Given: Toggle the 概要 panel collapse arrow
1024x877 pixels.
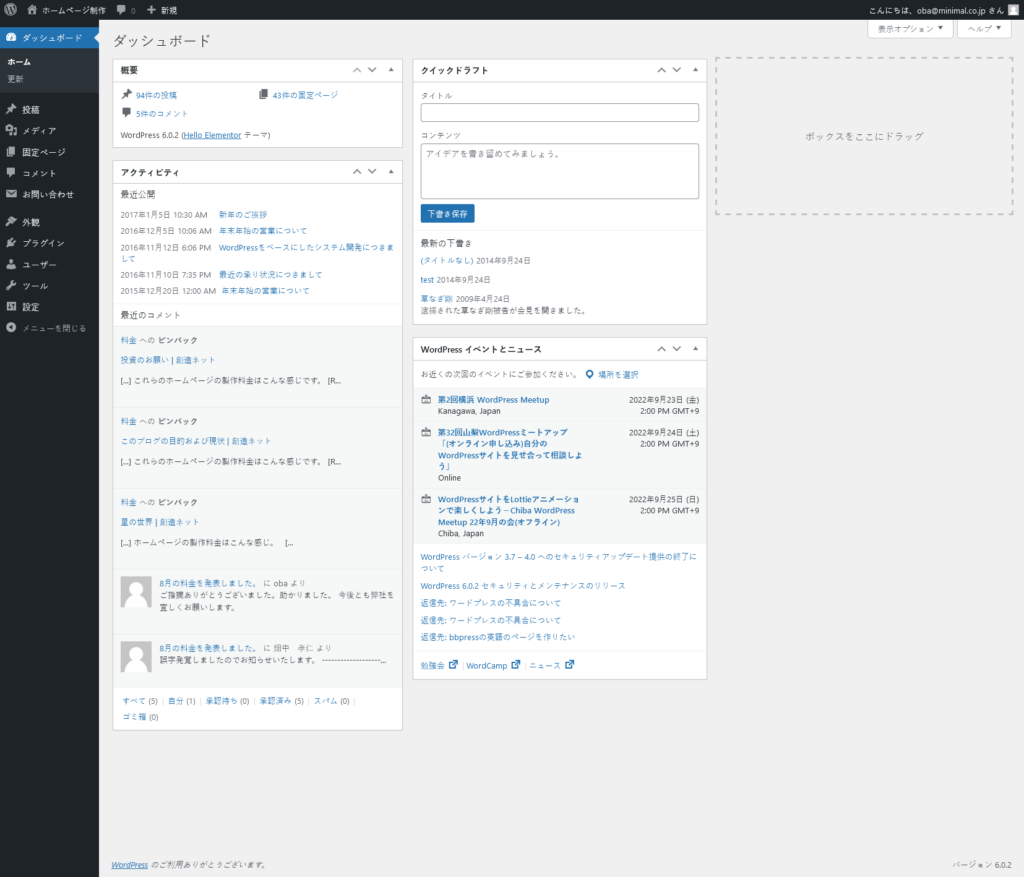Looking at the screenshot, I should (391, 70).
